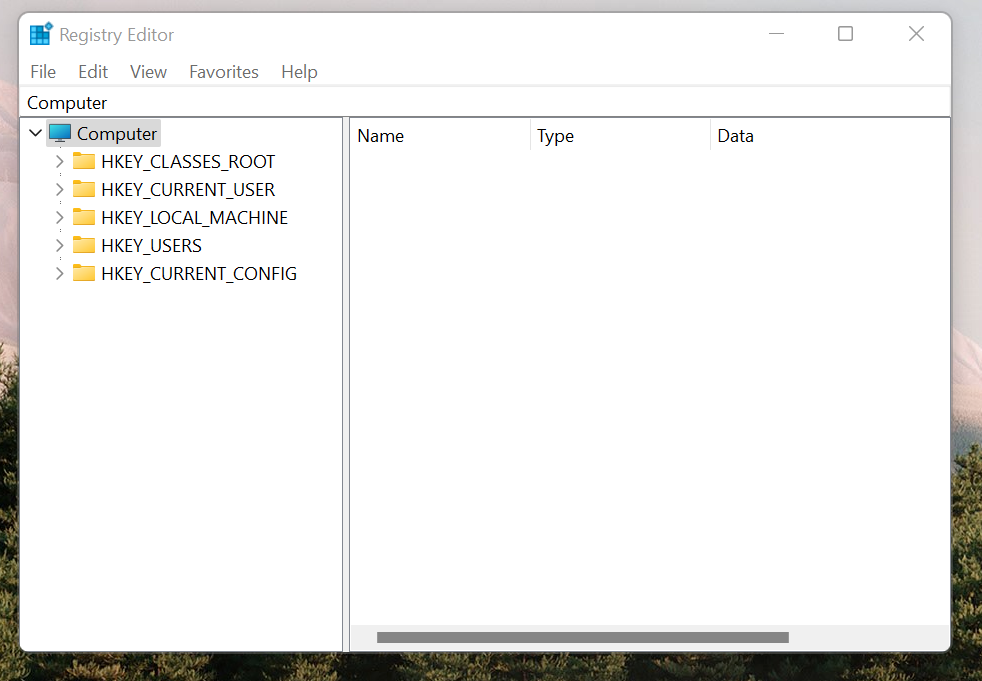Viewport: 982px width, 681px height.
Task: Sort by the Type column header
Action: pyautogui.click(x=621, y=136)
